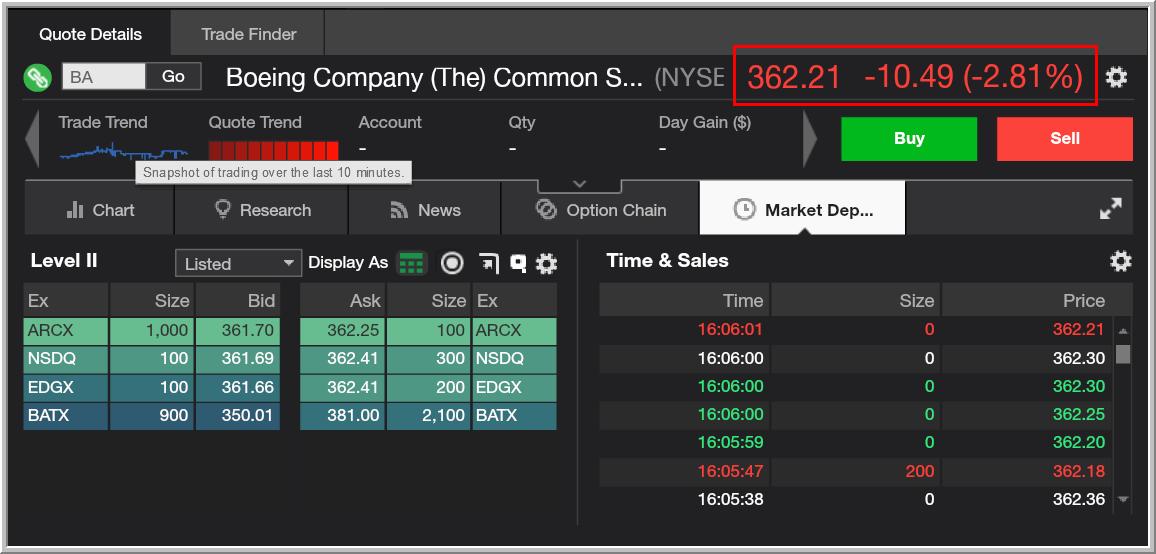Click bid size 1,000 for ARCX
The width and height of the screenshot is (1156, 554).
click(x=152, y=330)
